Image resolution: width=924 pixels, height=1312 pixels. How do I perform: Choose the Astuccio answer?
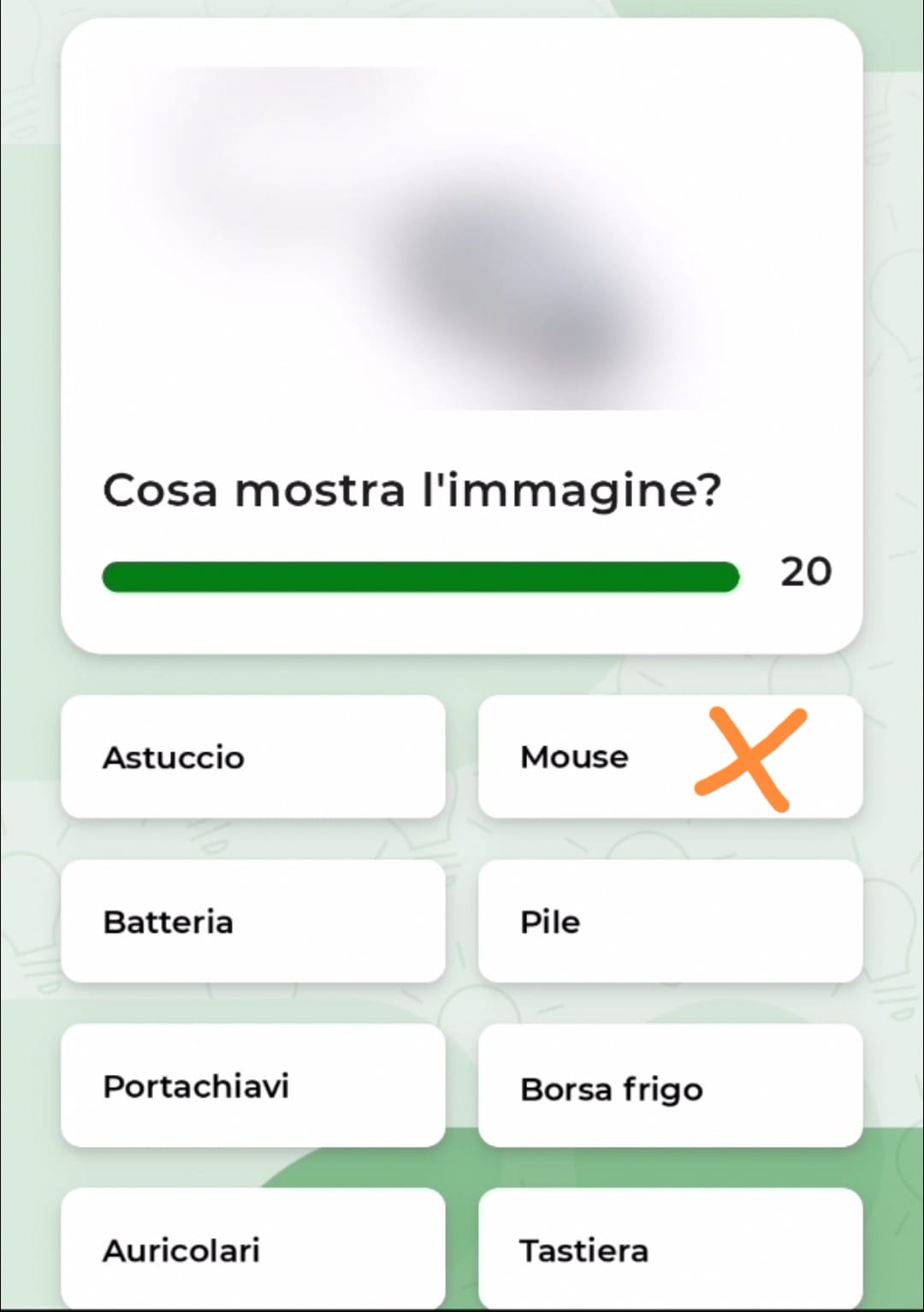click(x=252, y=757)
